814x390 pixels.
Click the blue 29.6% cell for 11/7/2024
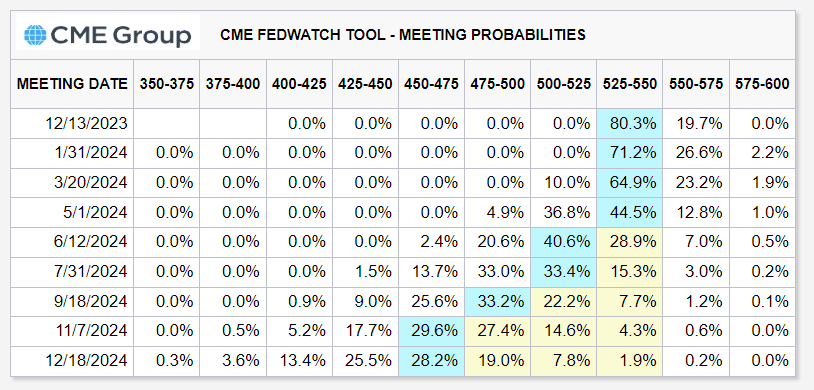(x=431, y=331)
